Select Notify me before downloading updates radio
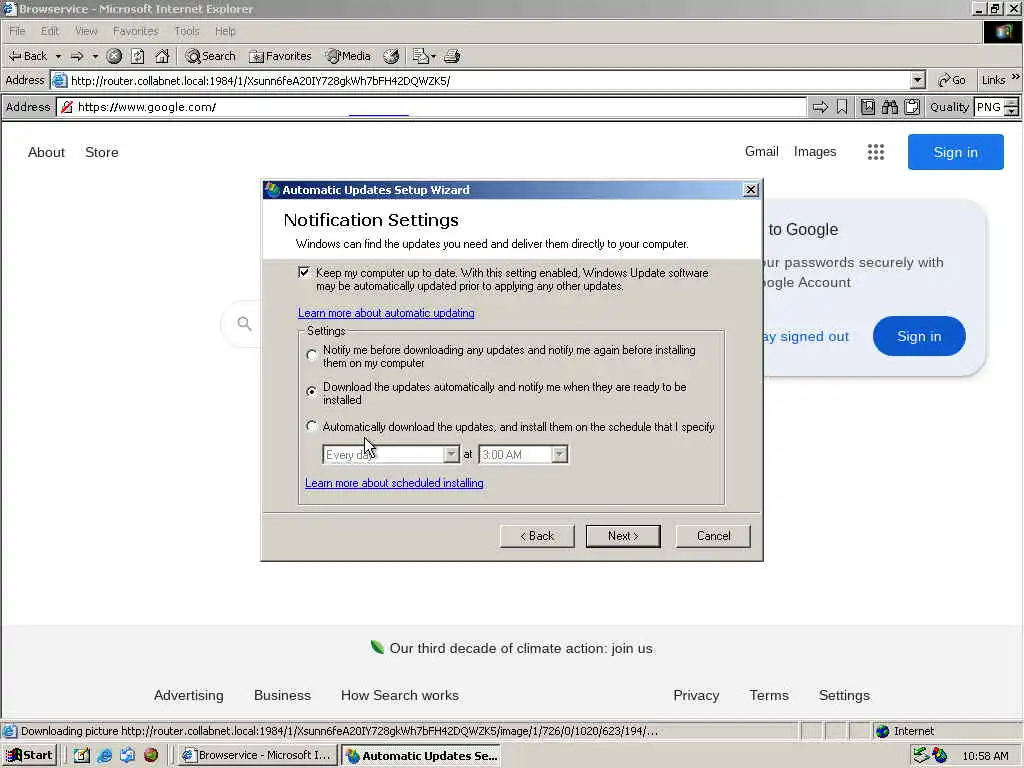Viewport: 1024px width, 768px height. tap(312, 355)
